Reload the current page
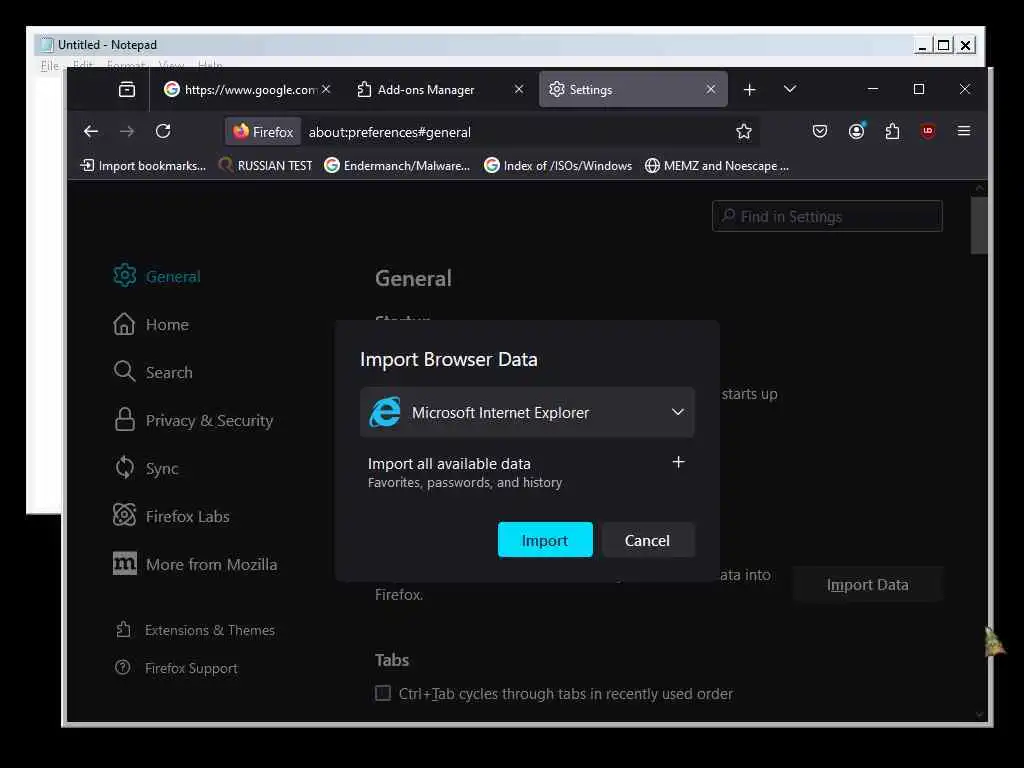The image size is (1024, 768). (163, 131)
